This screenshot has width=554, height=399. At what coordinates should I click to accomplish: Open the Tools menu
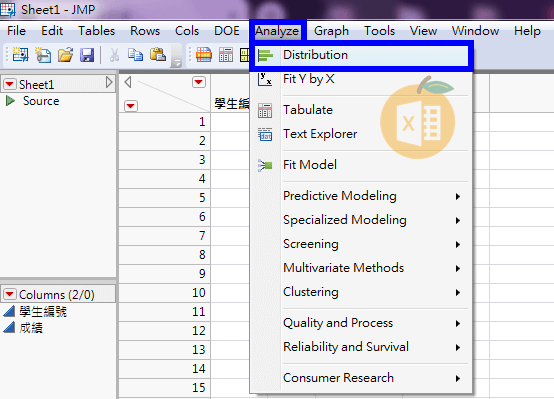point(379,31)
